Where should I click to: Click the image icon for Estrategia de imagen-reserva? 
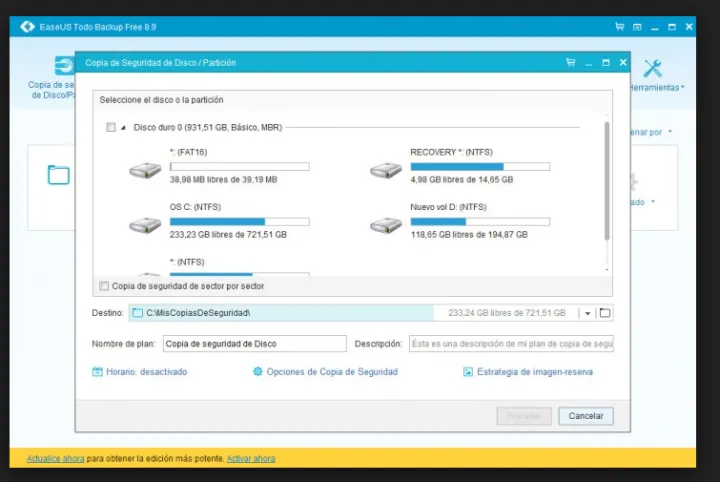[467, 372]
